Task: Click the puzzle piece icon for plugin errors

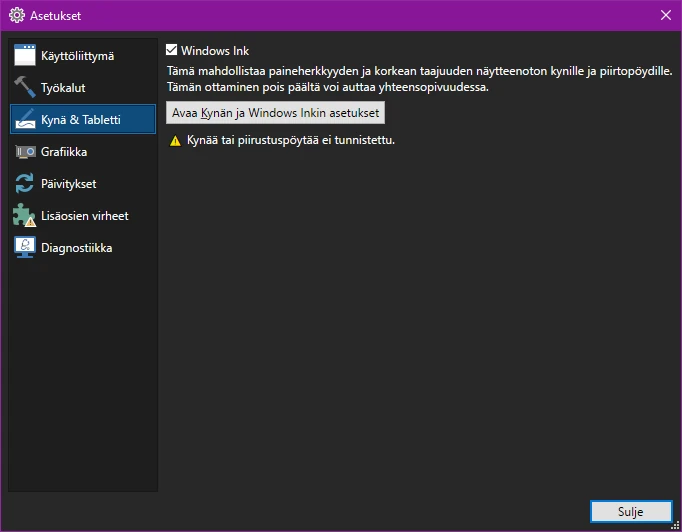Action: pos(25,216)
